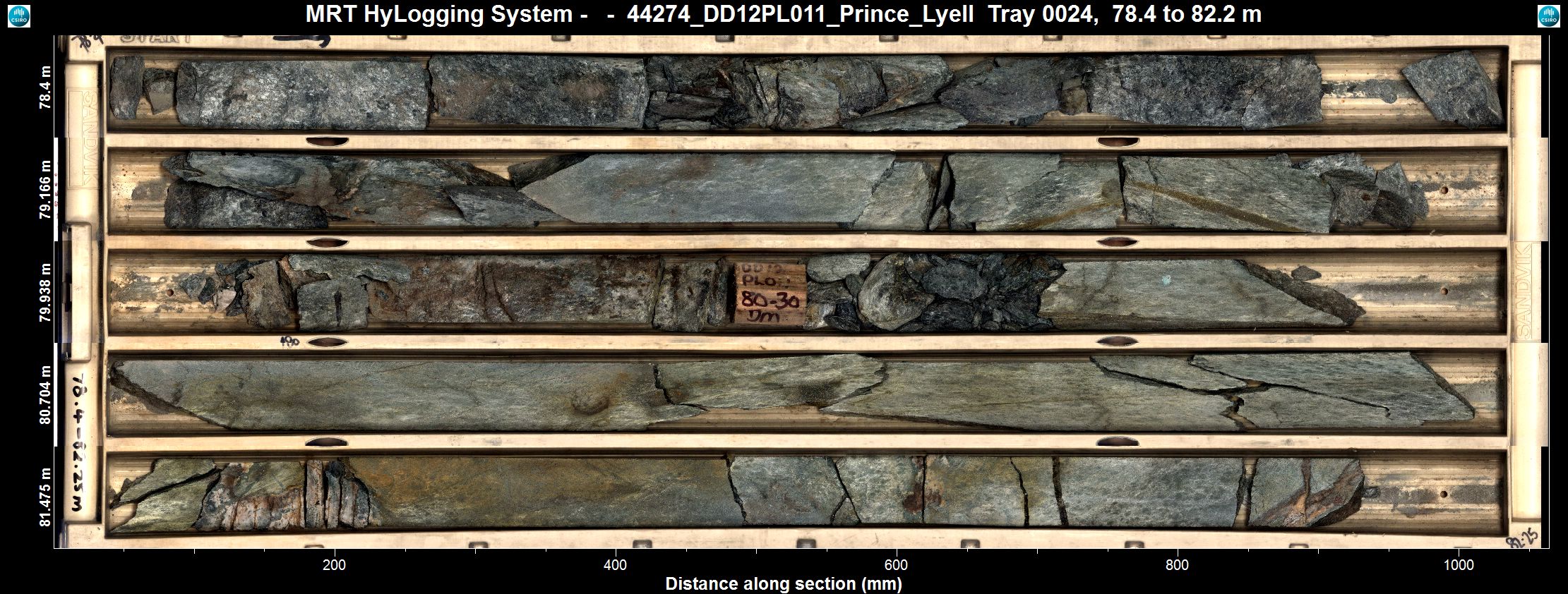Click the CSIRO logo in top-left corner
The width and height of the screenshot is (1568, 594).
coord(18,16)
